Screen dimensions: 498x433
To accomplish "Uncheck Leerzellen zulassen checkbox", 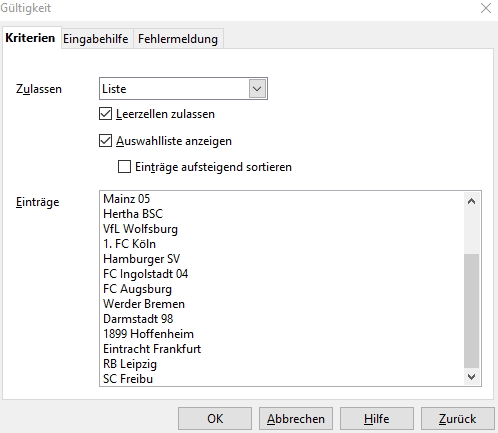I will (x=105, y=114).
